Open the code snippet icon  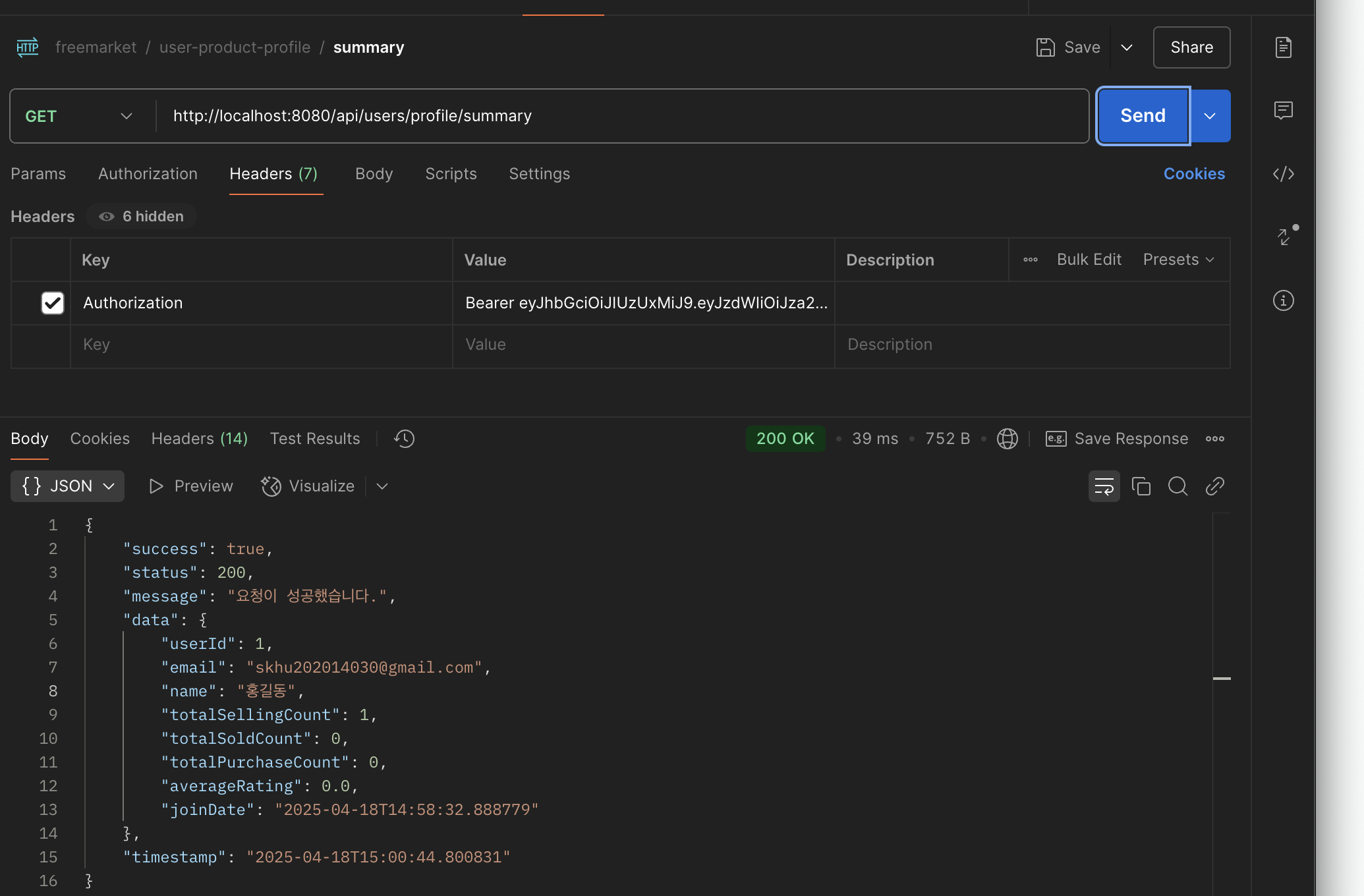(x=1283, y=174)
